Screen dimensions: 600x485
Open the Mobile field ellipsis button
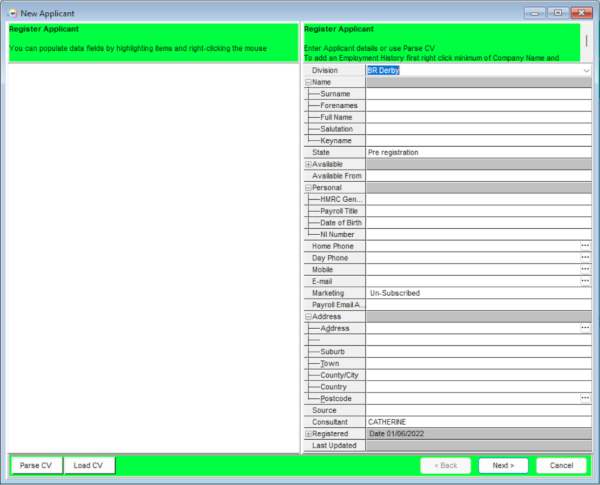[585, 269]
